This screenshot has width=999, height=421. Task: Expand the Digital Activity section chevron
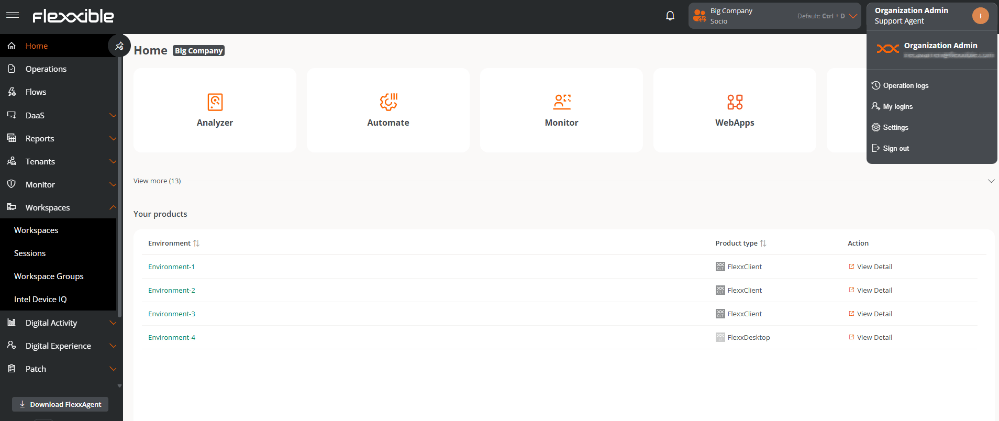(x=113, y=323)
